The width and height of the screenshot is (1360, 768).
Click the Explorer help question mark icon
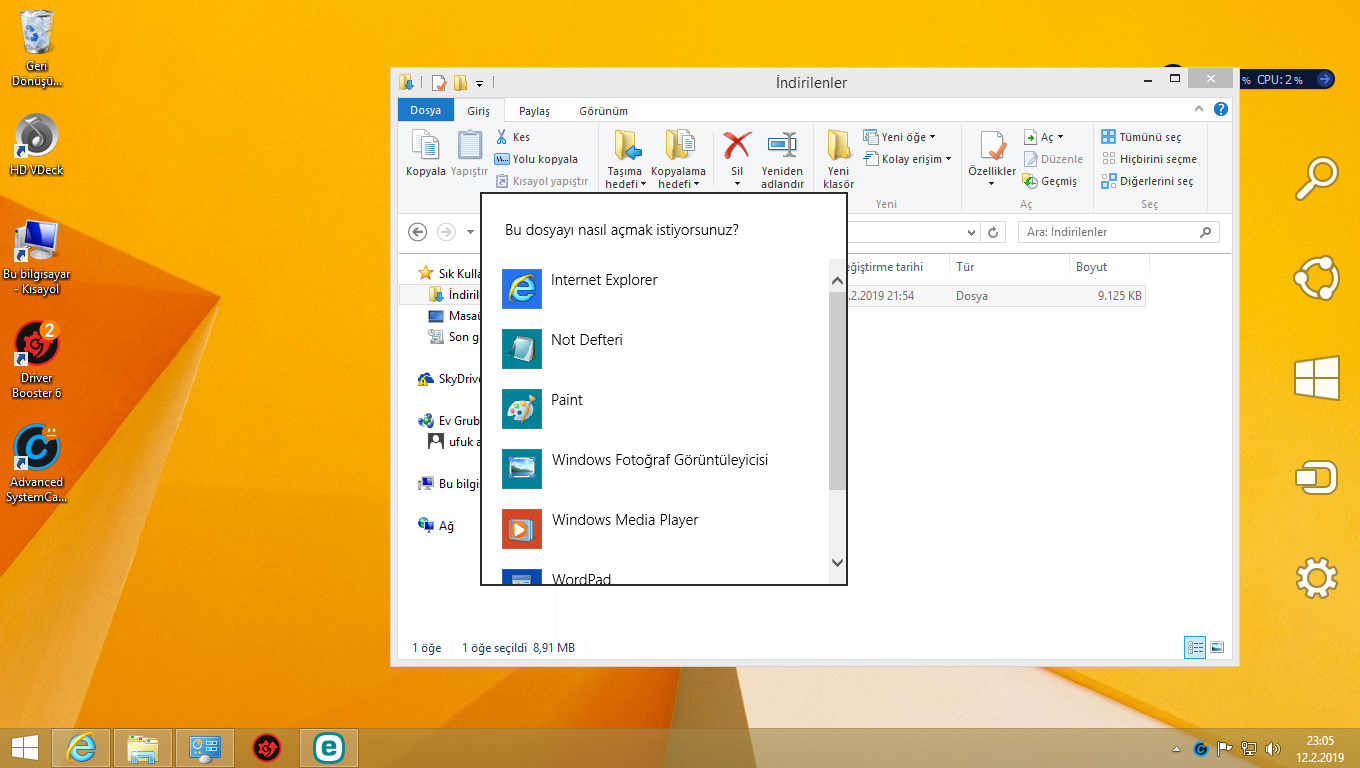pyautogui.click(x=1221, y=110)
